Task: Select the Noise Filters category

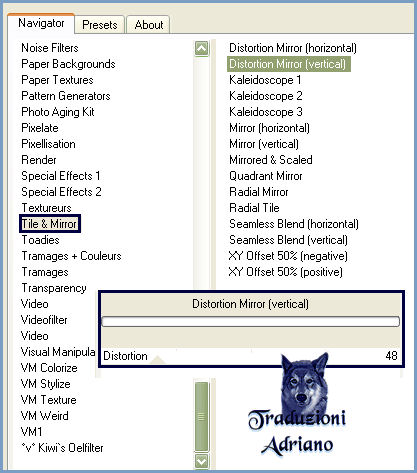Action: [x=50, y=48]
